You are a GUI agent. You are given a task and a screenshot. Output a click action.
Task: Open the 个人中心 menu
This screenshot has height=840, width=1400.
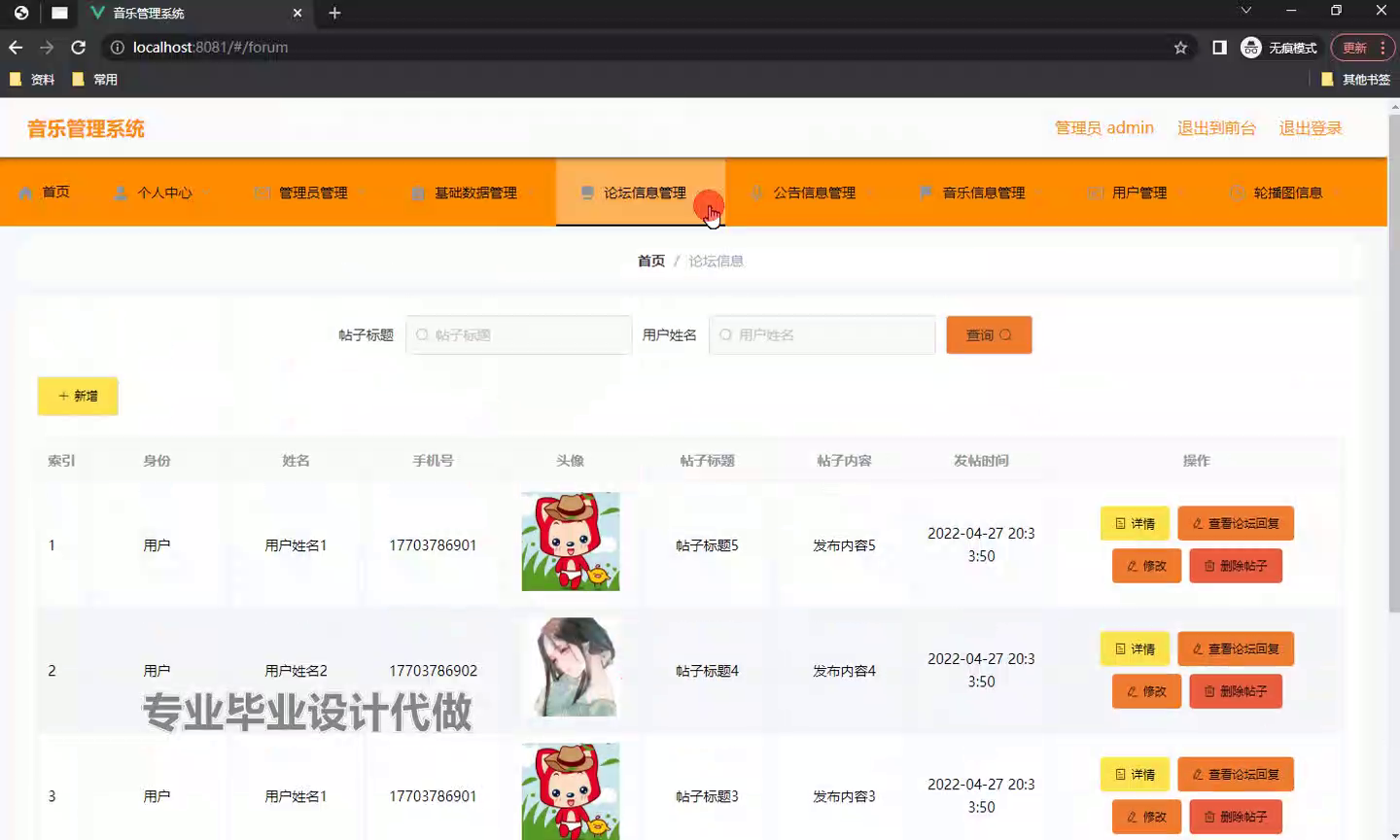pyautogui.click(x=160, y=192)
